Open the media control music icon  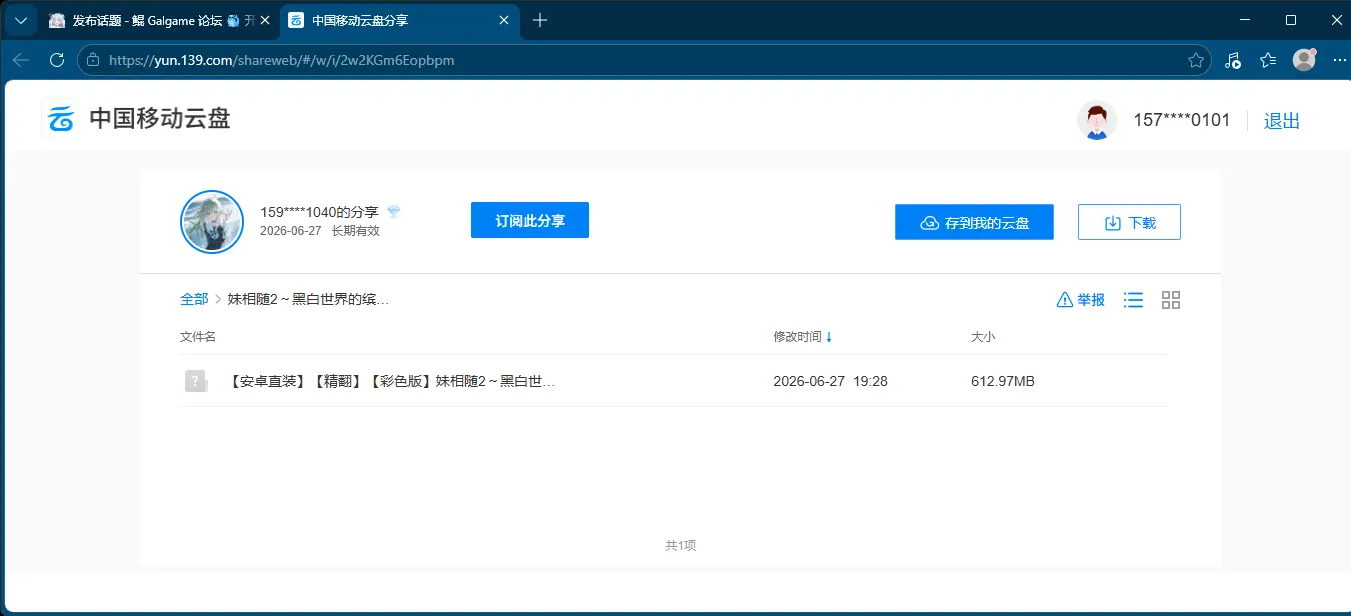point(1233,60)
